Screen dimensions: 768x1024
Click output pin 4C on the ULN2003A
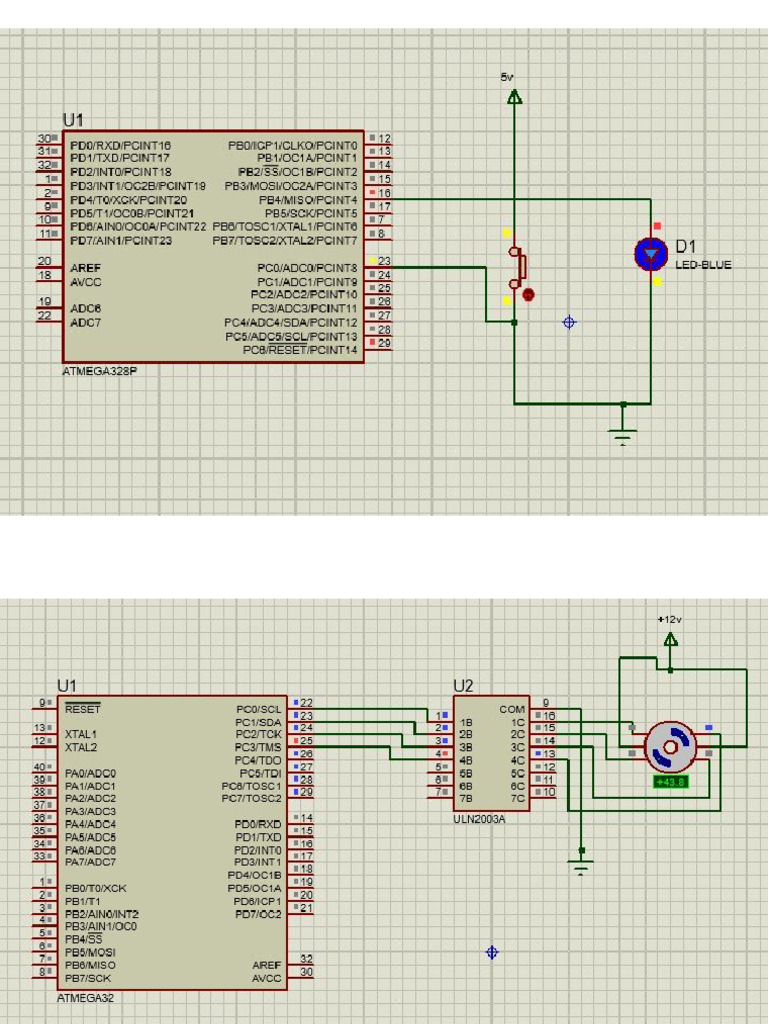coord(518,760)
